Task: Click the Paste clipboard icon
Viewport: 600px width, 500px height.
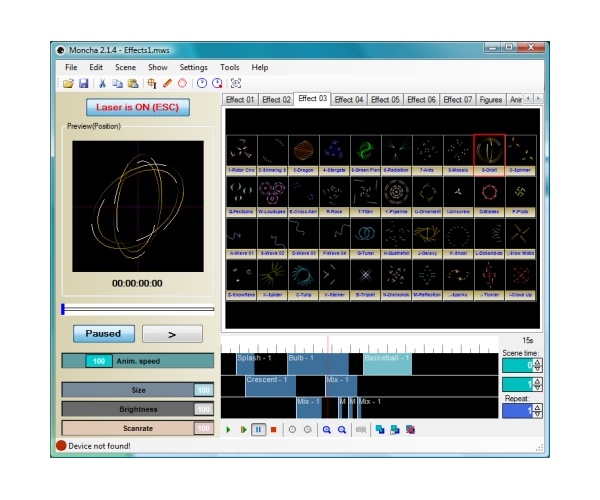Action: (x=133, y=83)
